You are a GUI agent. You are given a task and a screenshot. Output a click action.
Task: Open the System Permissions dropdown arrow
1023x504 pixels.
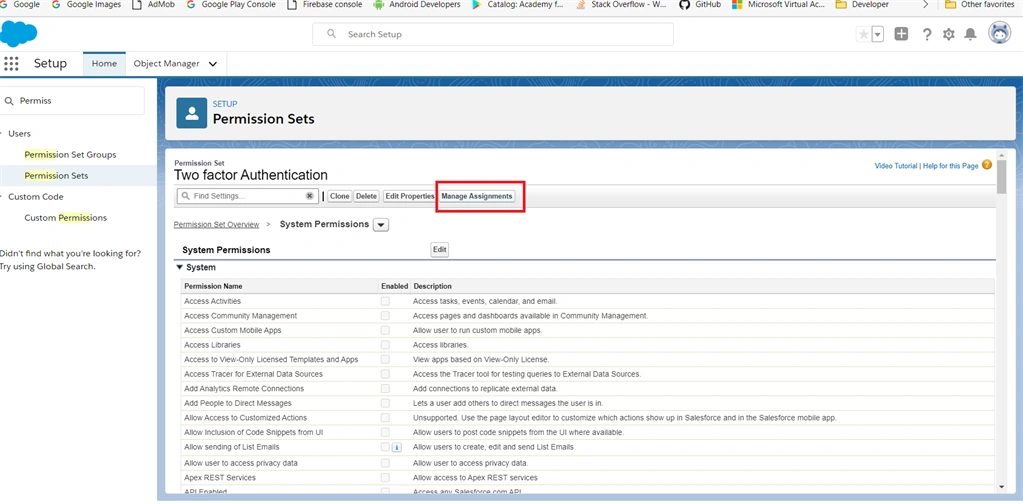381,225
